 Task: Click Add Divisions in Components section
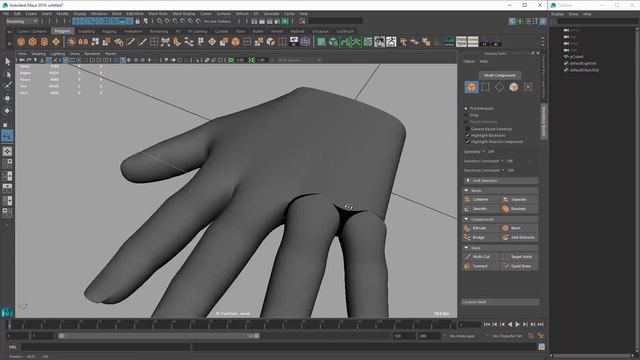(519, 237)
